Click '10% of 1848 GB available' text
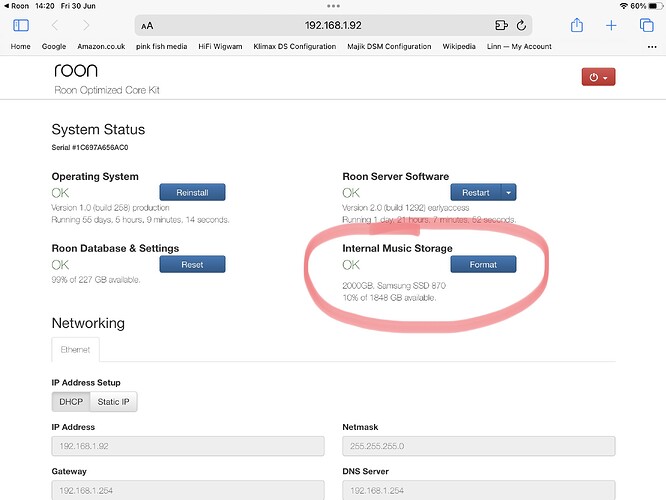Image resolution: width=666 pixels, height=500 pixels. point(389,298)
